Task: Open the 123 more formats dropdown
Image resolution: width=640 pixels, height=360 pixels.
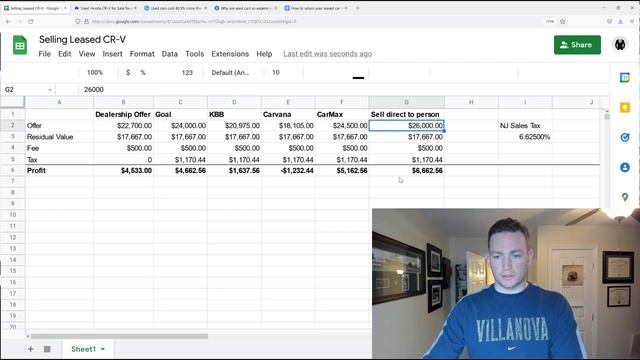Action: [x=187, y=72]
